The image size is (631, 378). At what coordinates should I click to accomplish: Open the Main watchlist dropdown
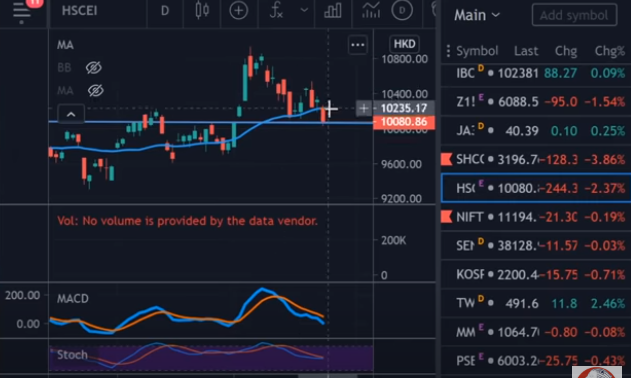477,15
